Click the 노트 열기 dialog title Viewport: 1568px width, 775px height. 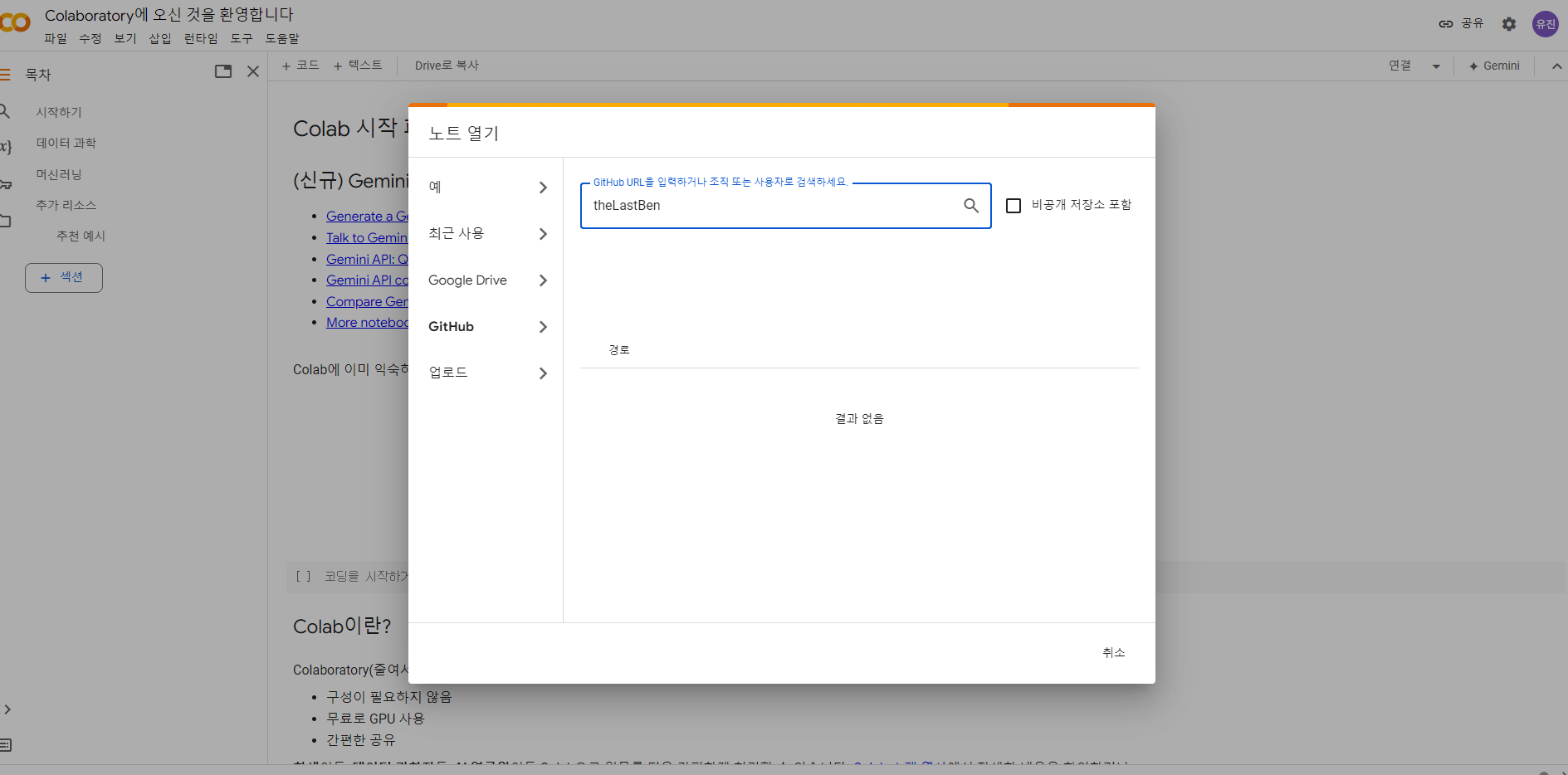coord(463,133)
